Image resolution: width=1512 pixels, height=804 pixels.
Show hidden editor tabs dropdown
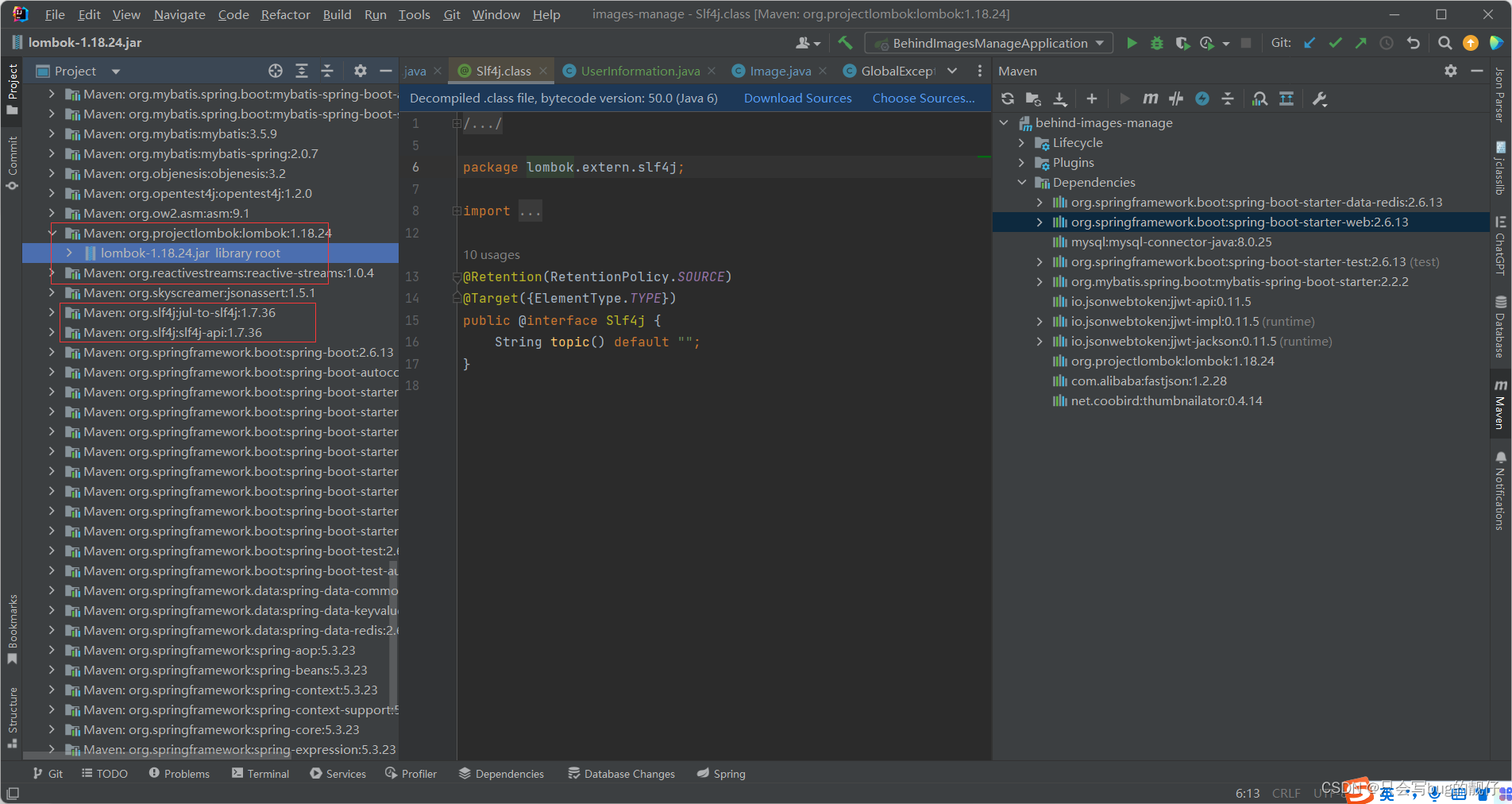952,71
